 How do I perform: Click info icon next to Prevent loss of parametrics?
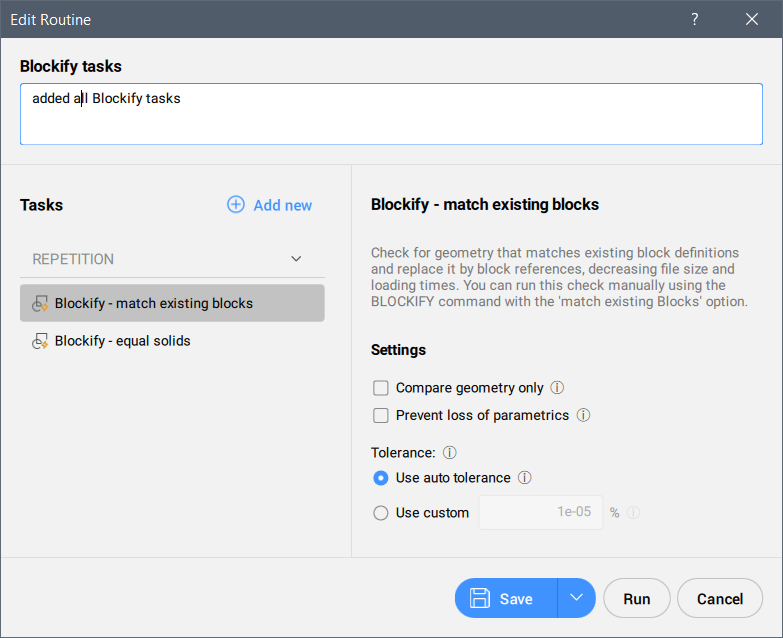tap(583, 415)
